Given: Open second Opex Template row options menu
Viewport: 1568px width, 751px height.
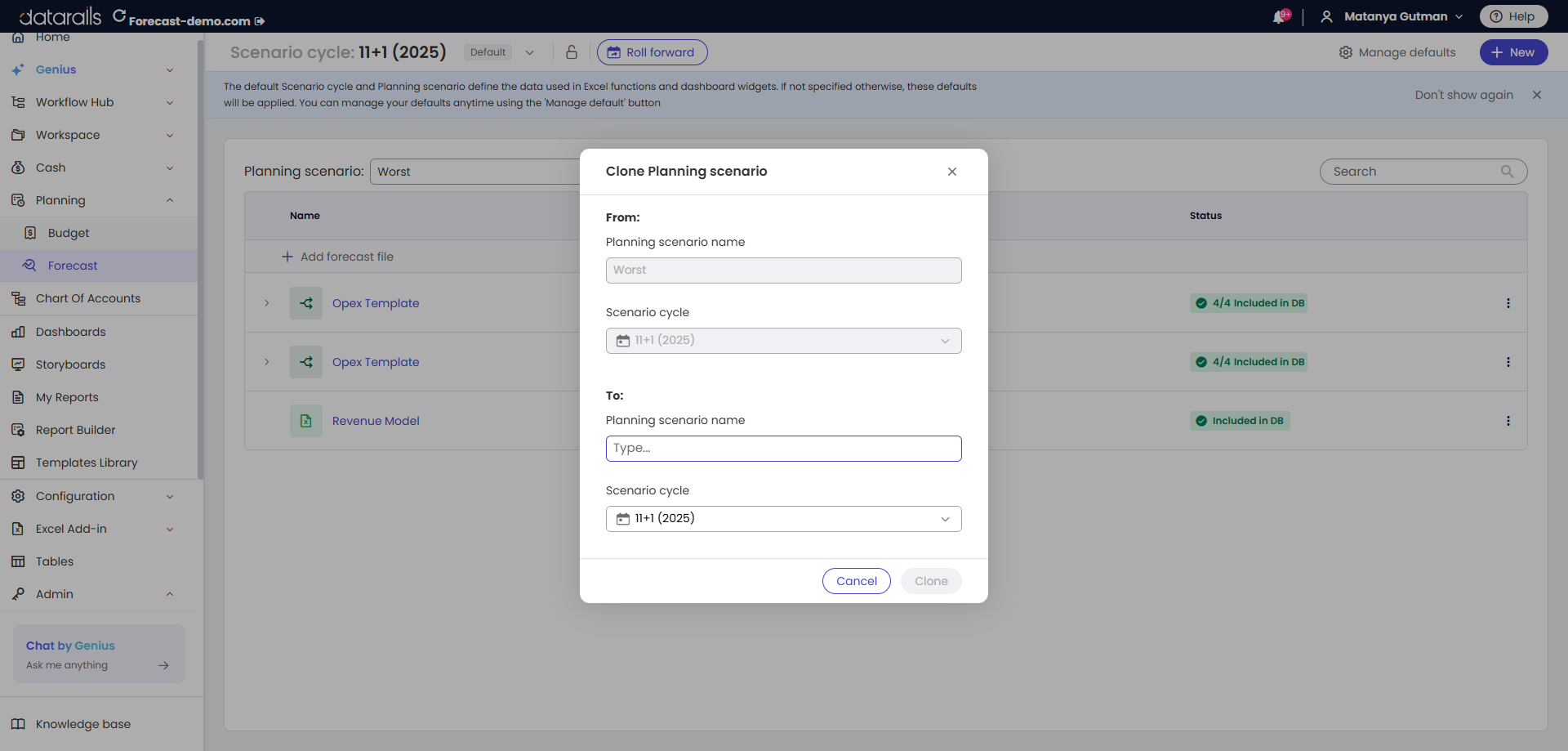Looking at the screenshot, I should [1508, 362].
